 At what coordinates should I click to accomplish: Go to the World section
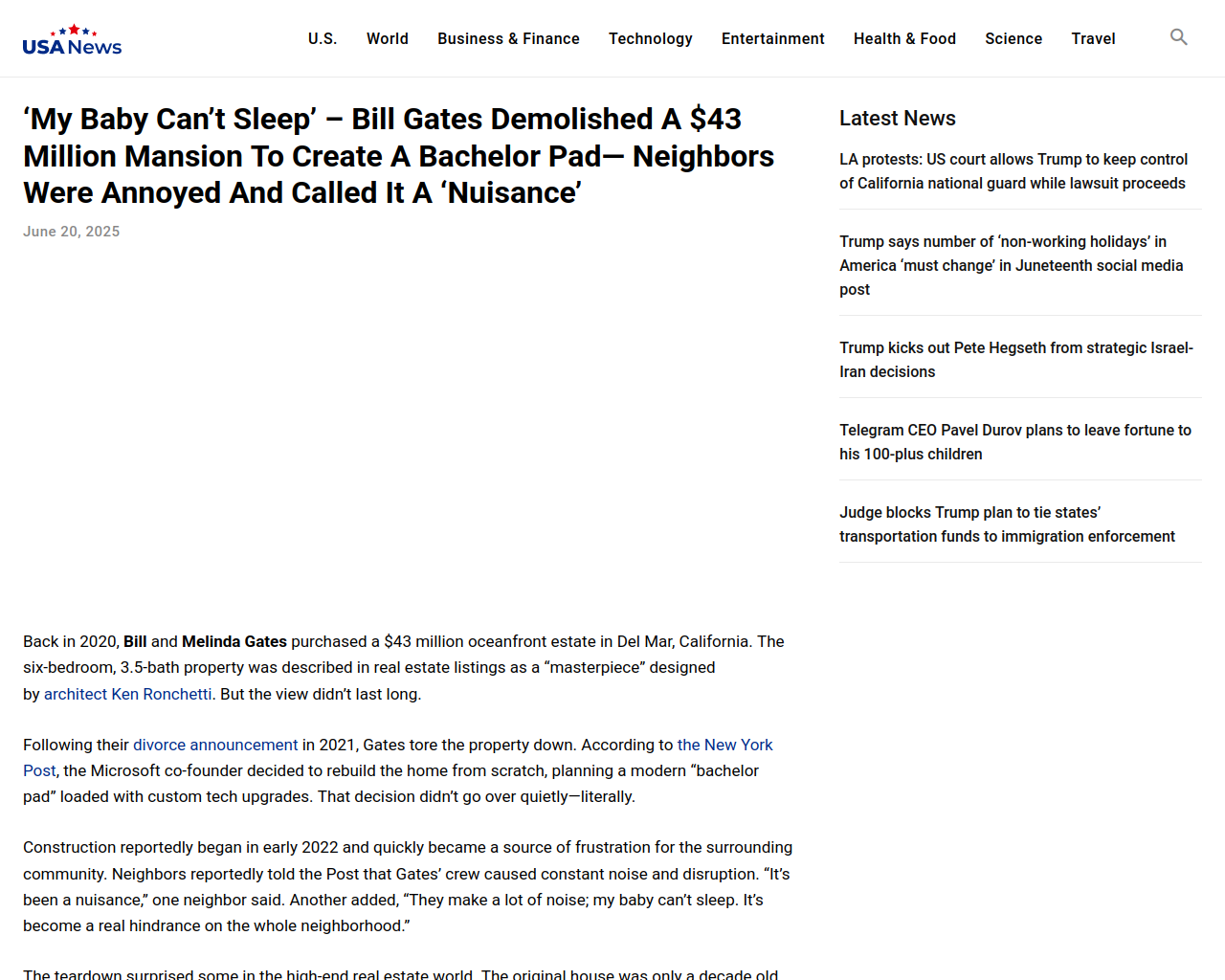(x=388, y=38)
